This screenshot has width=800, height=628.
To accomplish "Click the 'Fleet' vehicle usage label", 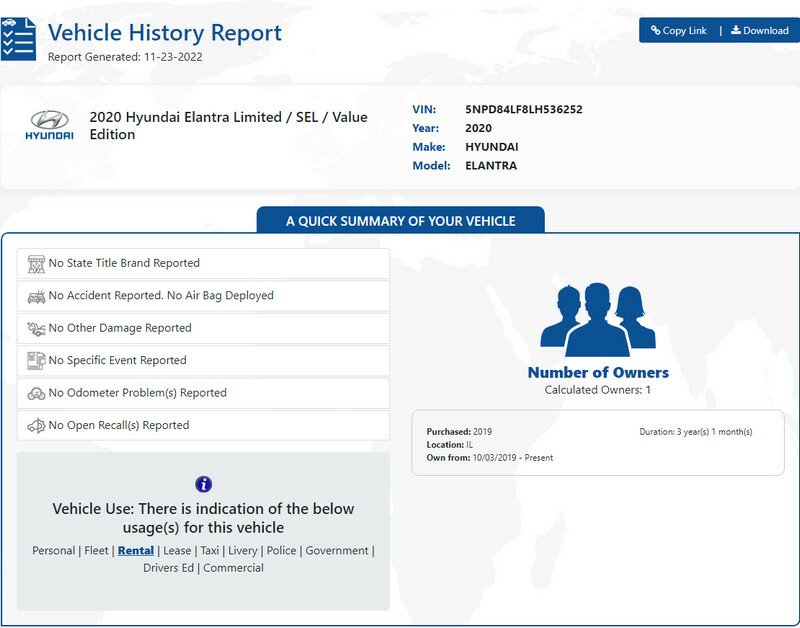I will pos(96,550).
